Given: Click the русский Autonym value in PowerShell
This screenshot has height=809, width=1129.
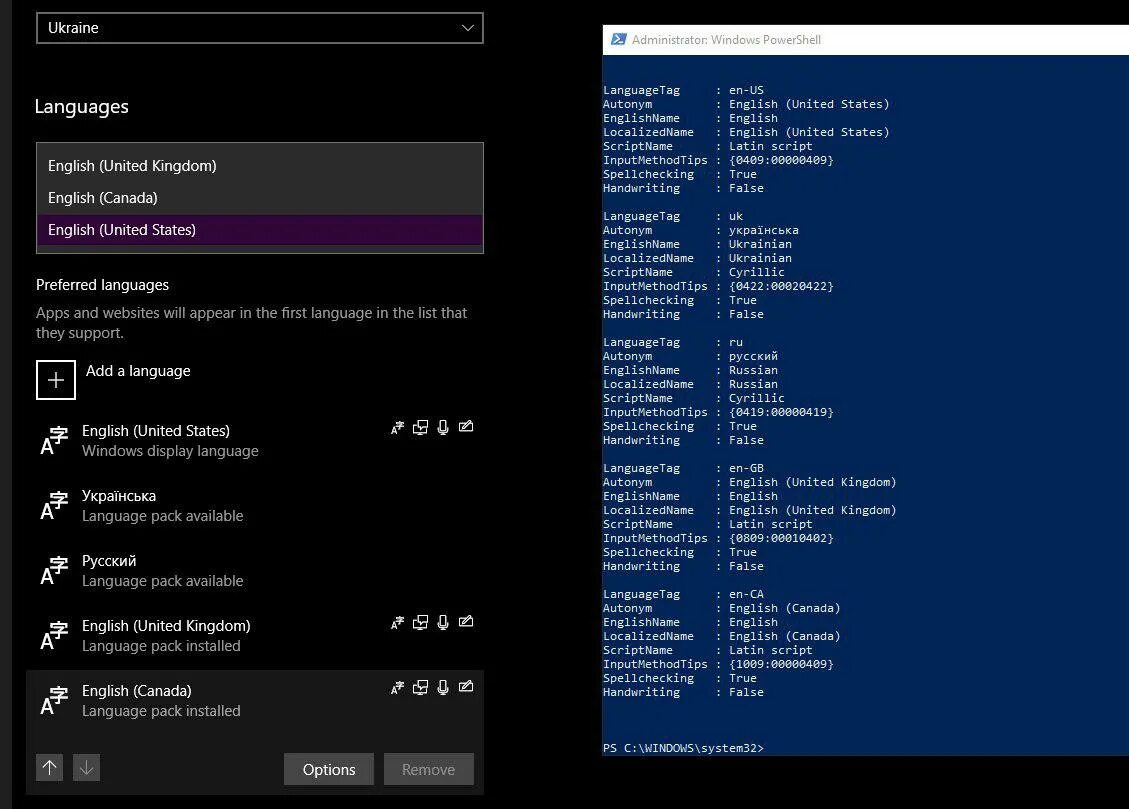Looking at the screenshot, I should coord(753,356).
